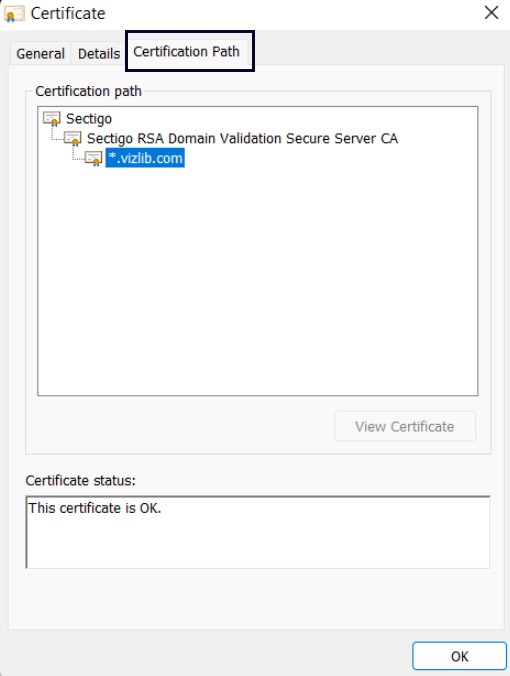Open the Details tab
The image size is (510, 676).
[x=99, y=53]
